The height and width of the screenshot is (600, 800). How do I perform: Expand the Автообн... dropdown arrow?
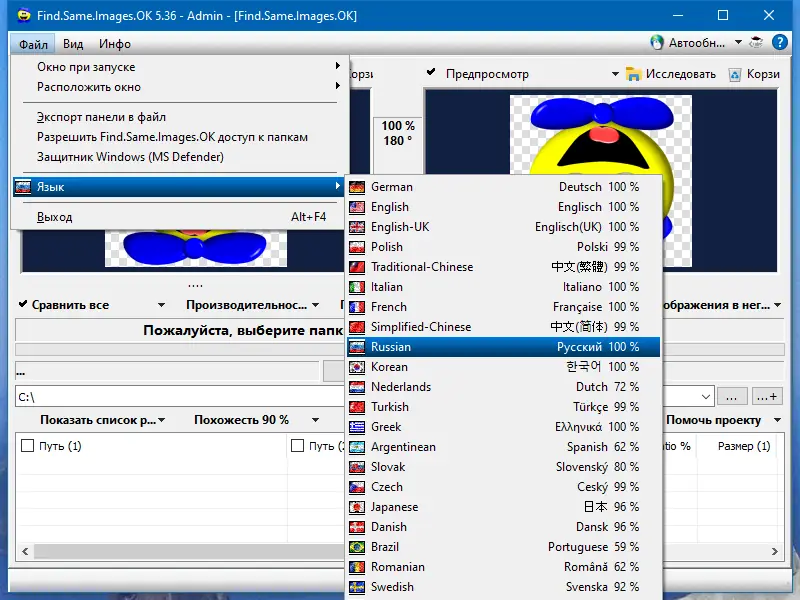tap(738, 42)
